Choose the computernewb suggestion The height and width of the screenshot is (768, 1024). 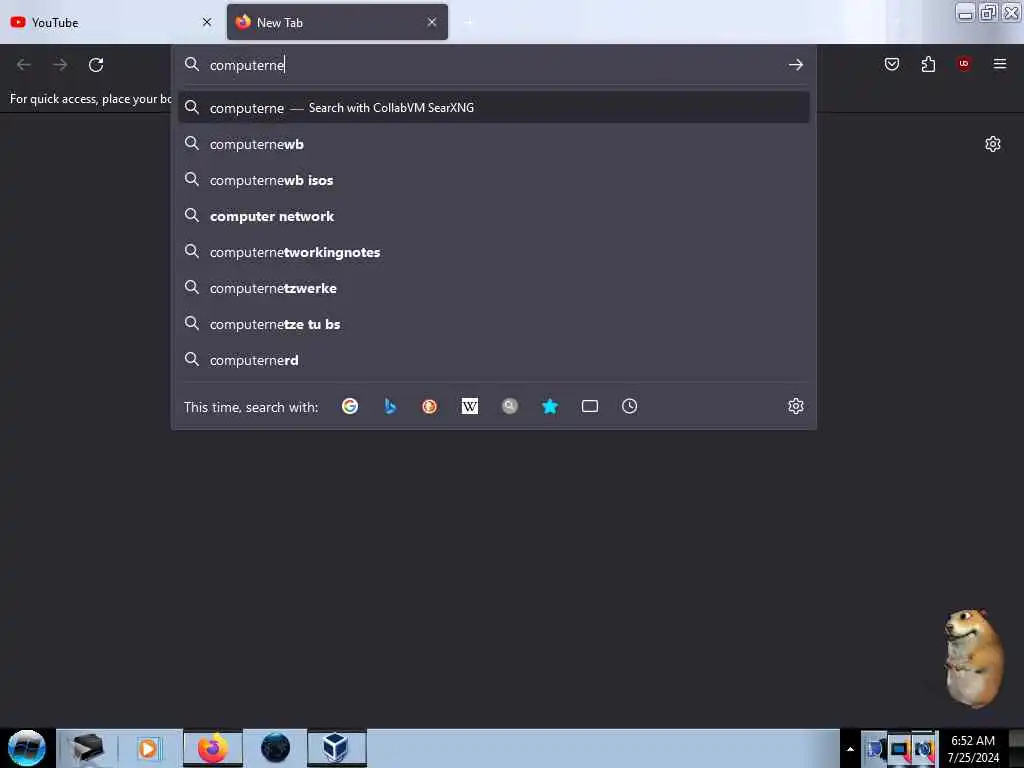(494, 144)
